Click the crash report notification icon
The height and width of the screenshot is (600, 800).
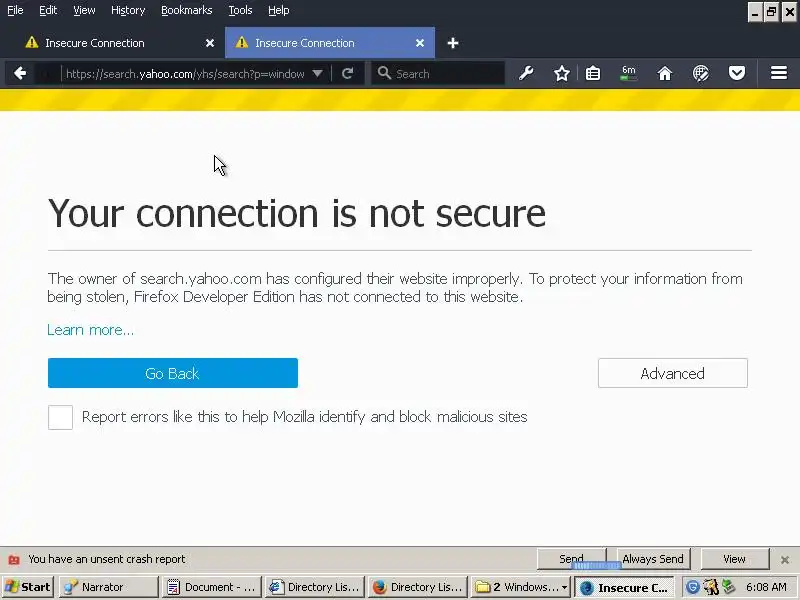(x=14, y=560)
